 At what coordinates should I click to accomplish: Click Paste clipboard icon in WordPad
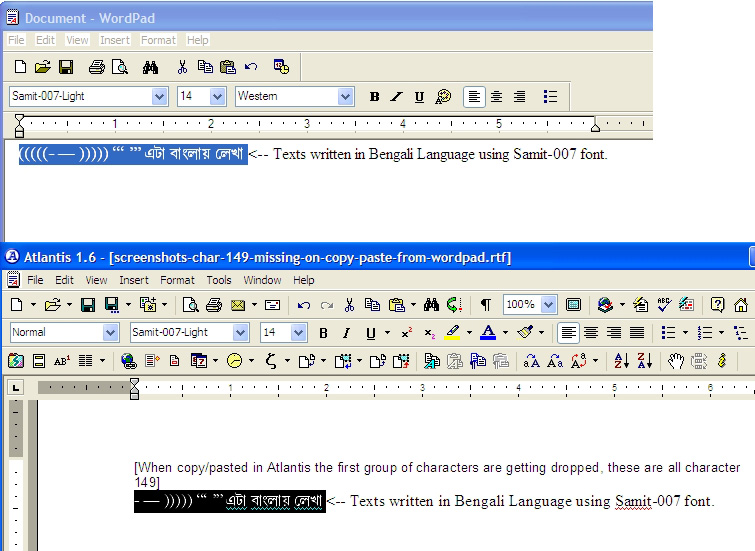(227, 66)
